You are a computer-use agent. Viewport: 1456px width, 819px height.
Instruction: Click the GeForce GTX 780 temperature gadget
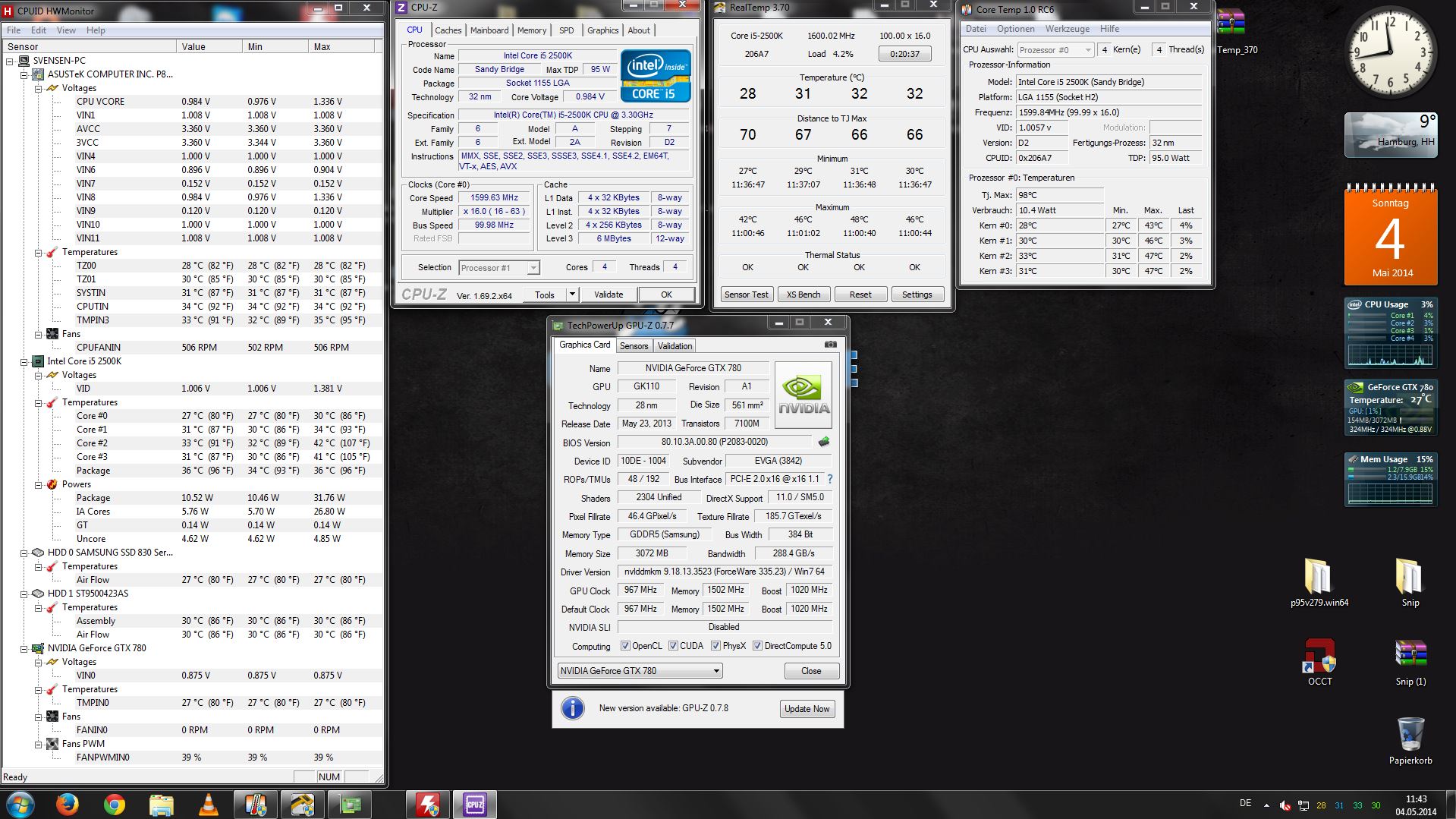1391,408
